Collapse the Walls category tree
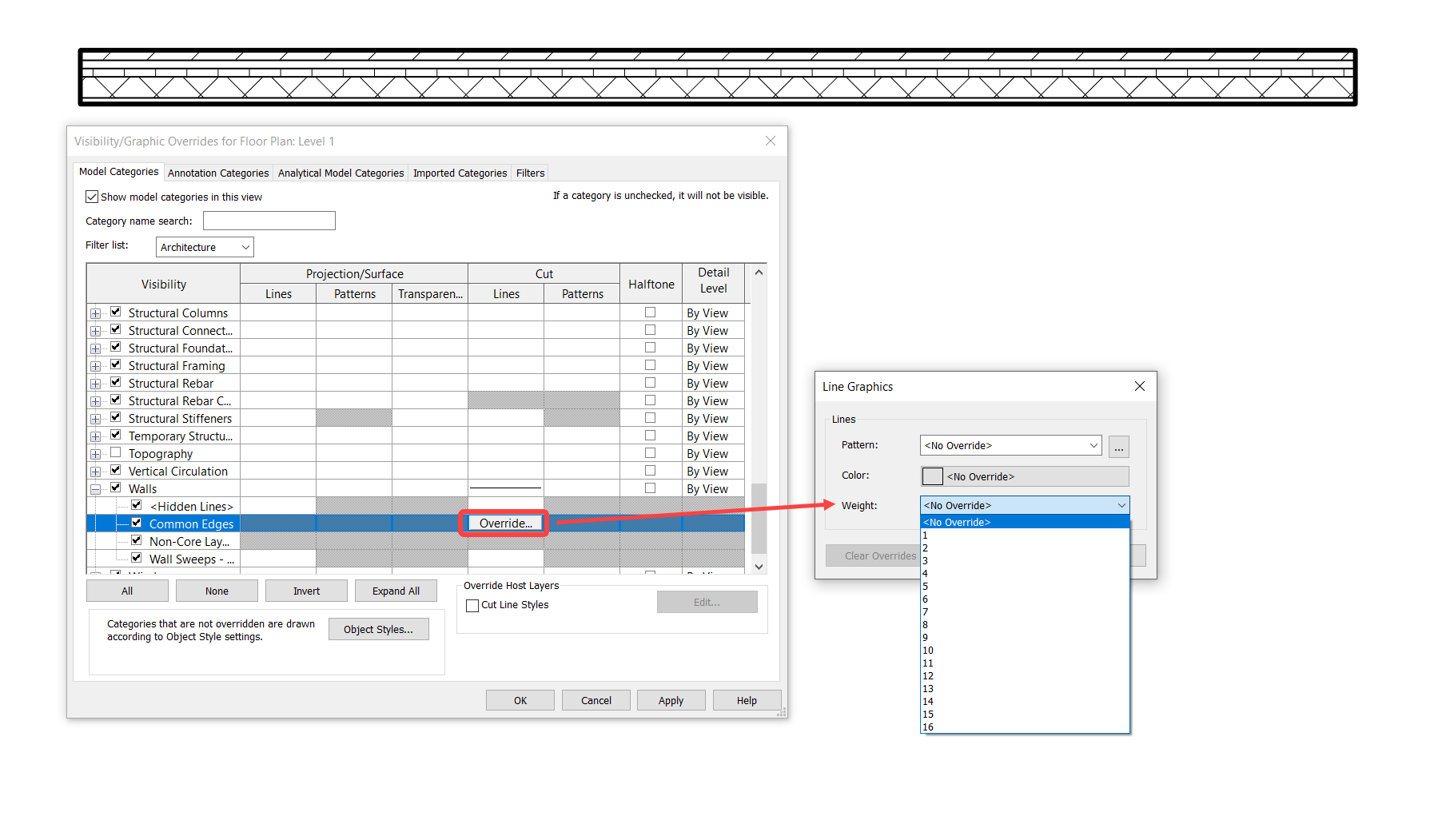1434x840 pixels. click(x=95, y=488)
